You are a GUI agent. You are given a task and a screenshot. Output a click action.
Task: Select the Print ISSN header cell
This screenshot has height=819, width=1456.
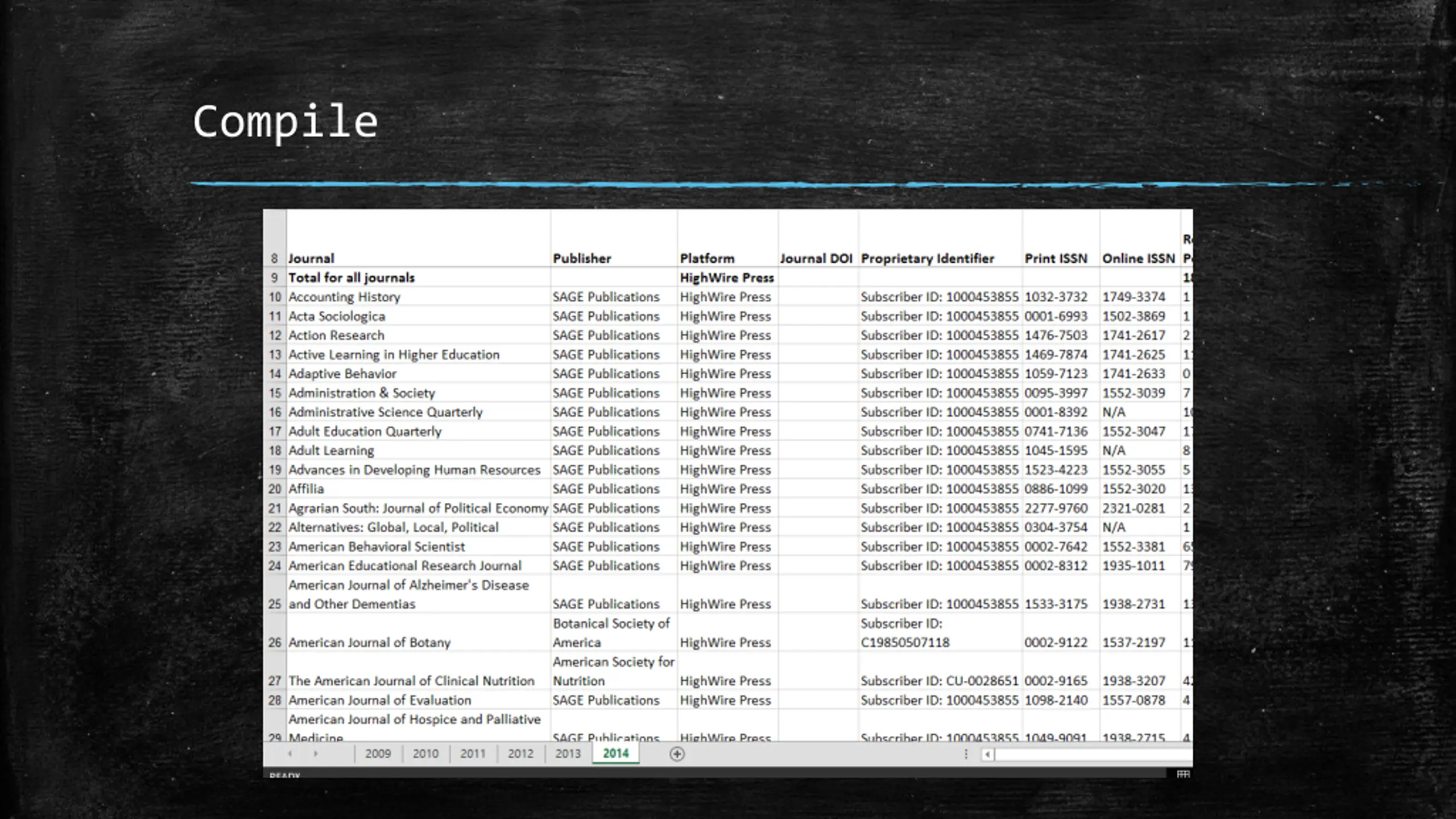[x=1061, y=239]
